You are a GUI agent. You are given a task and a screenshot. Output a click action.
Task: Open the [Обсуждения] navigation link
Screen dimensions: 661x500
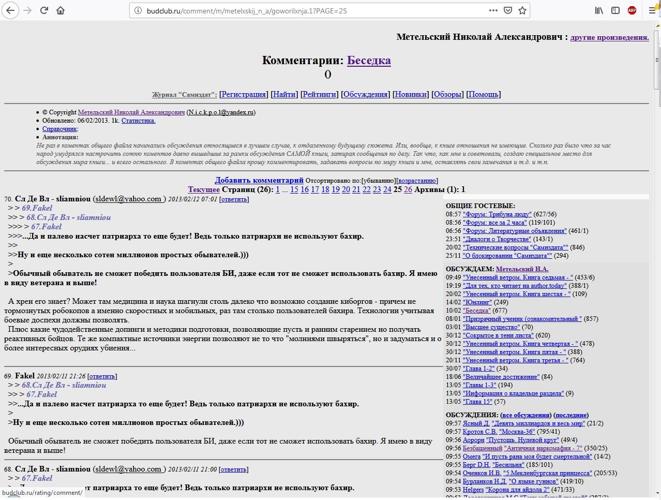coord(365,94)
